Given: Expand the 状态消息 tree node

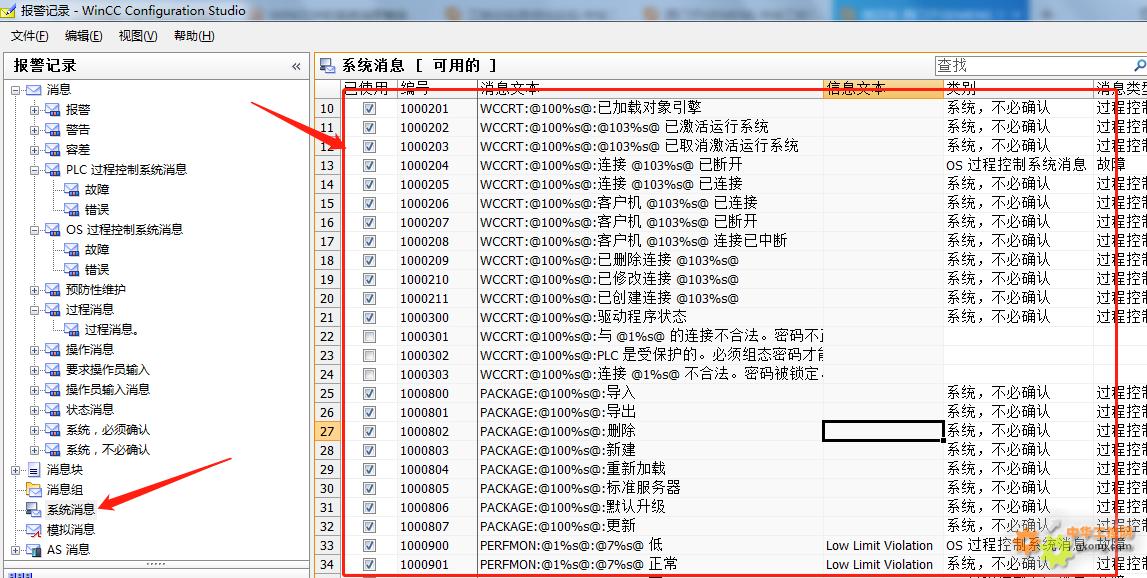Looking at the screenshot, I should (34, 410).
